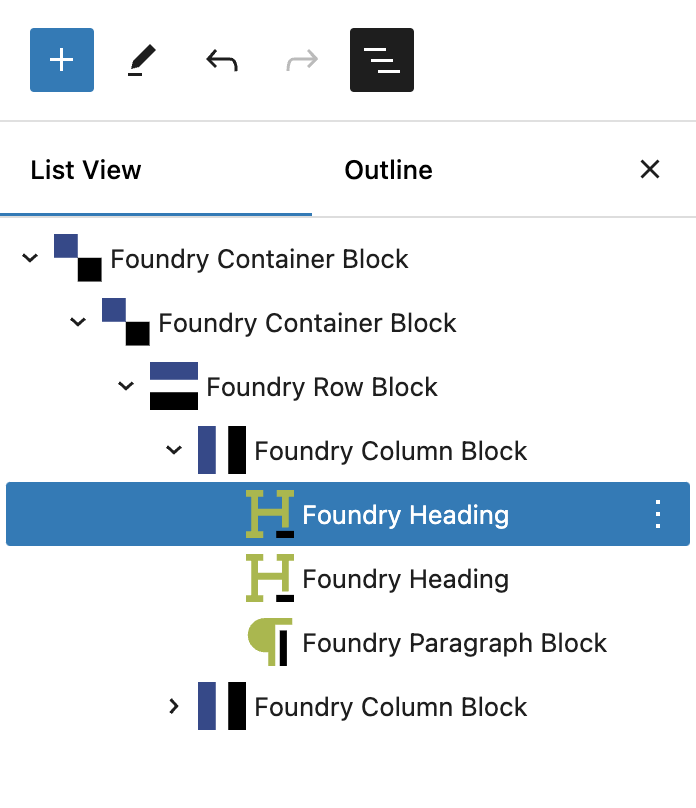Click the selected Foundry Heading block icon
Image resolution: width=696 pixels, height=808 pixels.
pyautogui.click(x=270, y=515)
